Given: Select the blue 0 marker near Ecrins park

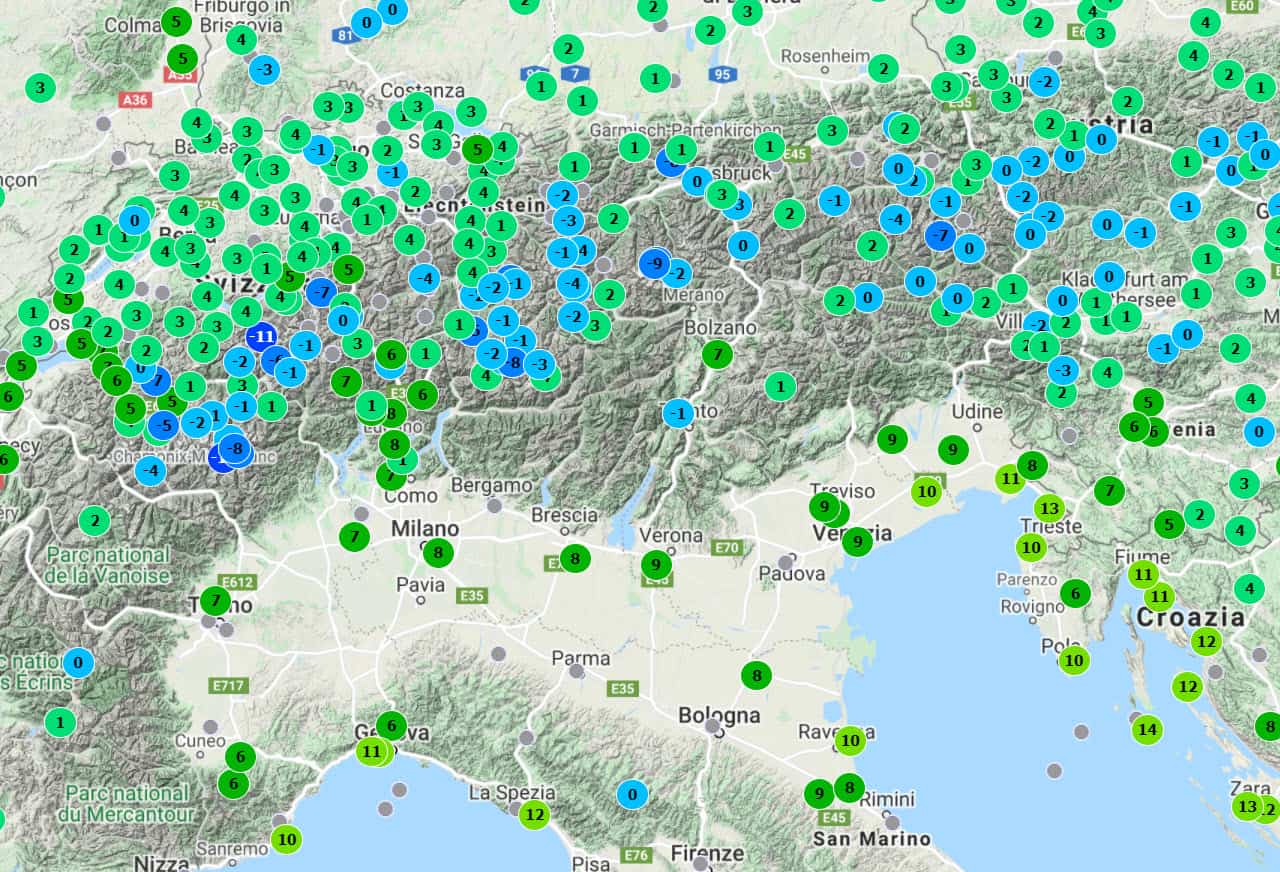Looking at the screenshot, I should [x=78, y=662].
